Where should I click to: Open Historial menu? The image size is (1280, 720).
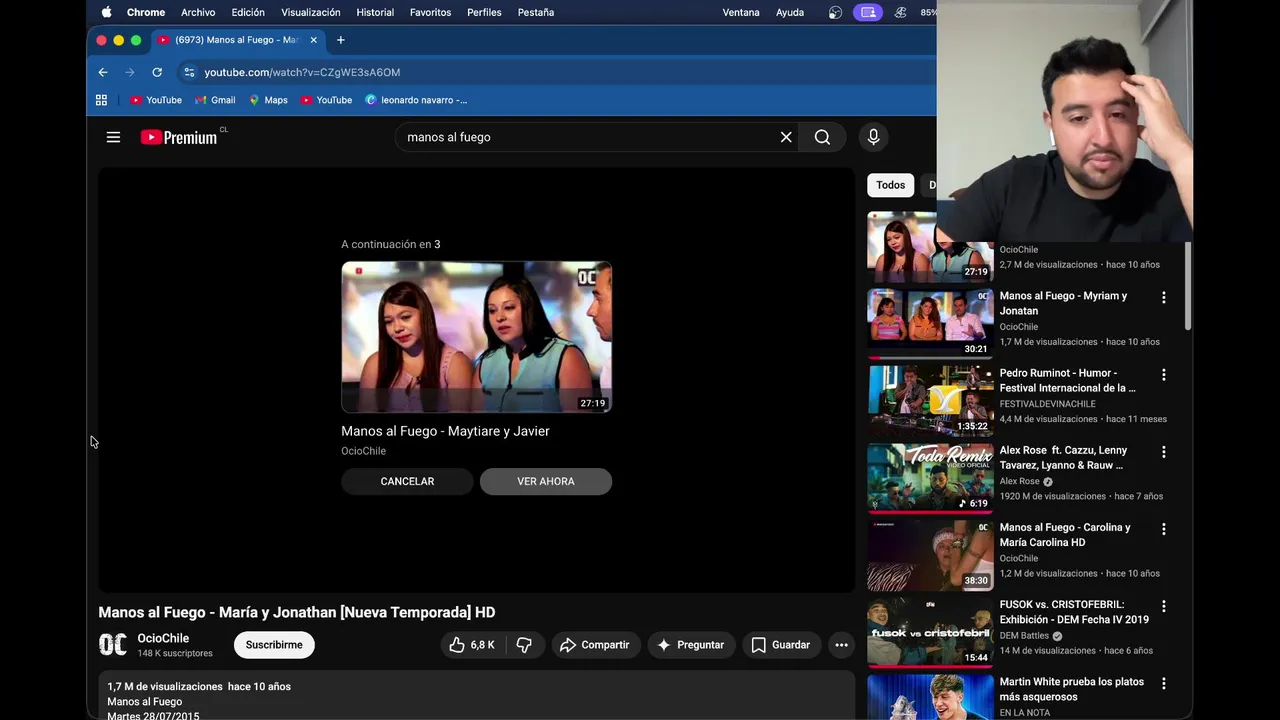click(375, 12)
